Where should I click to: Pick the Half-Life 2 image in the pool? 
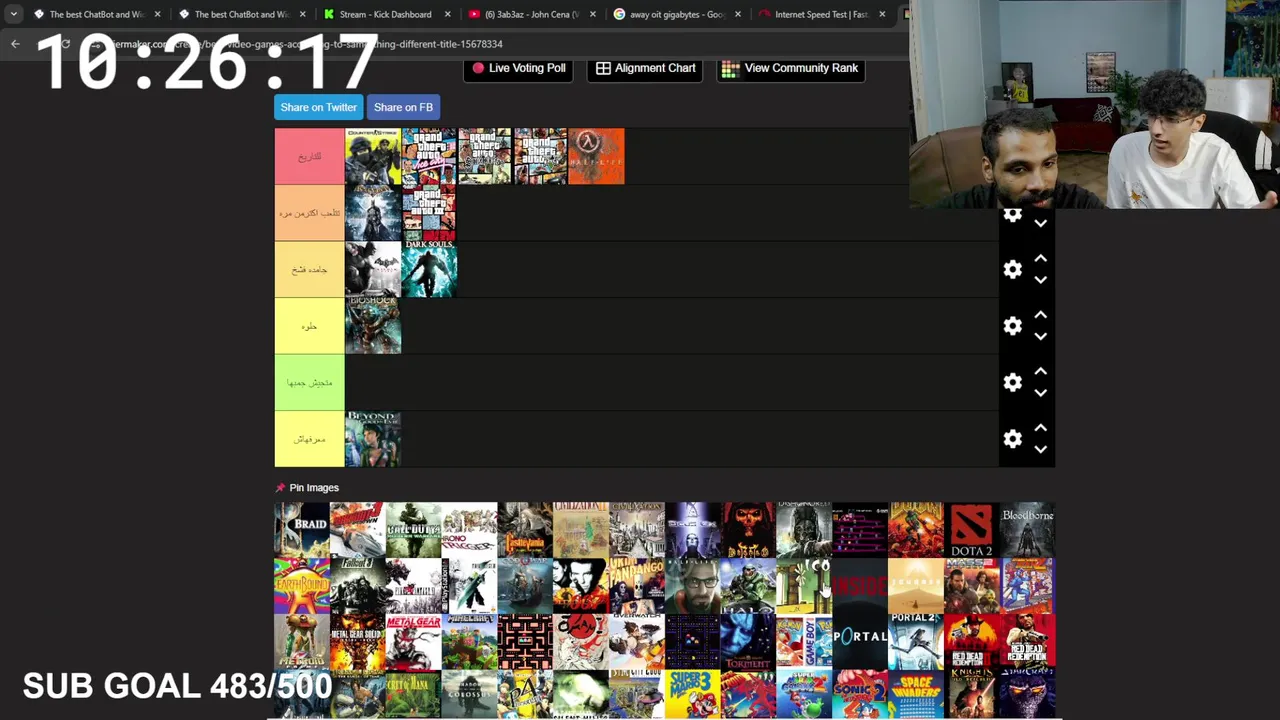(x=692, y=586)
